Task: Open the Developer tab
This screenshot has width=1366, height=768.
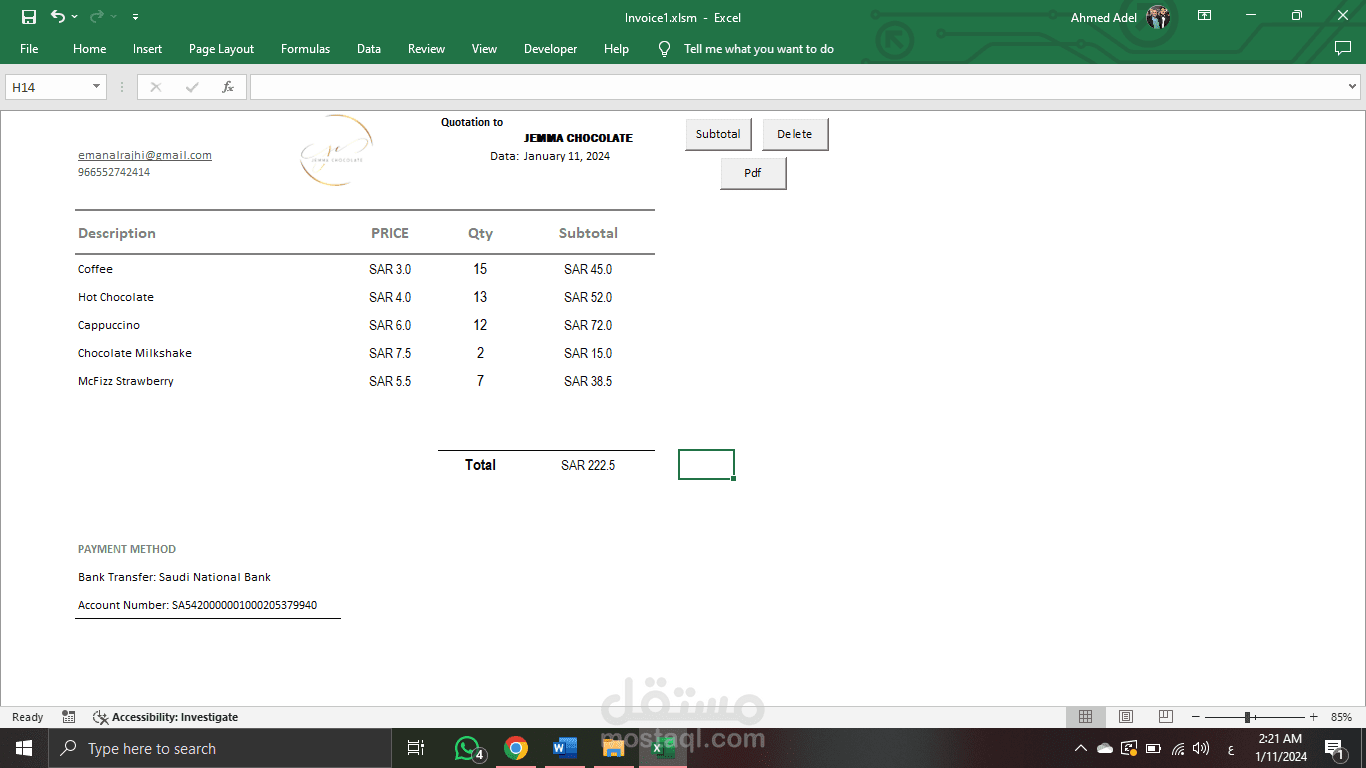Action: click(x=550, y=49)
